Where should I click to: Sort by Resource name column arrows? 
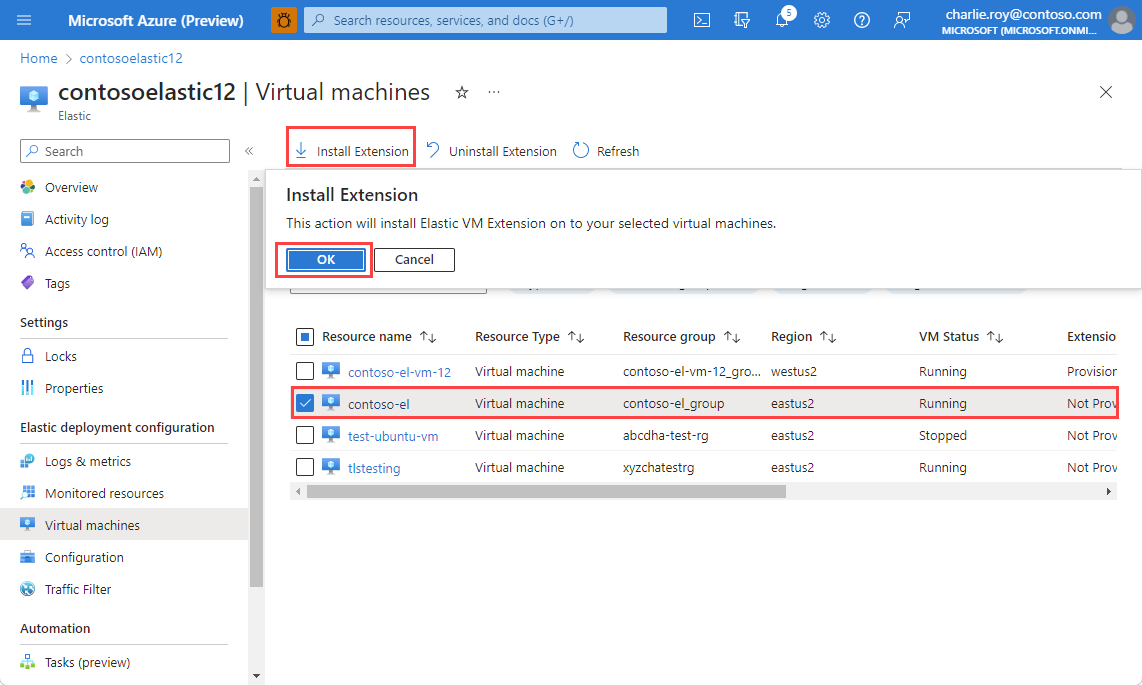tap(428, 337)
